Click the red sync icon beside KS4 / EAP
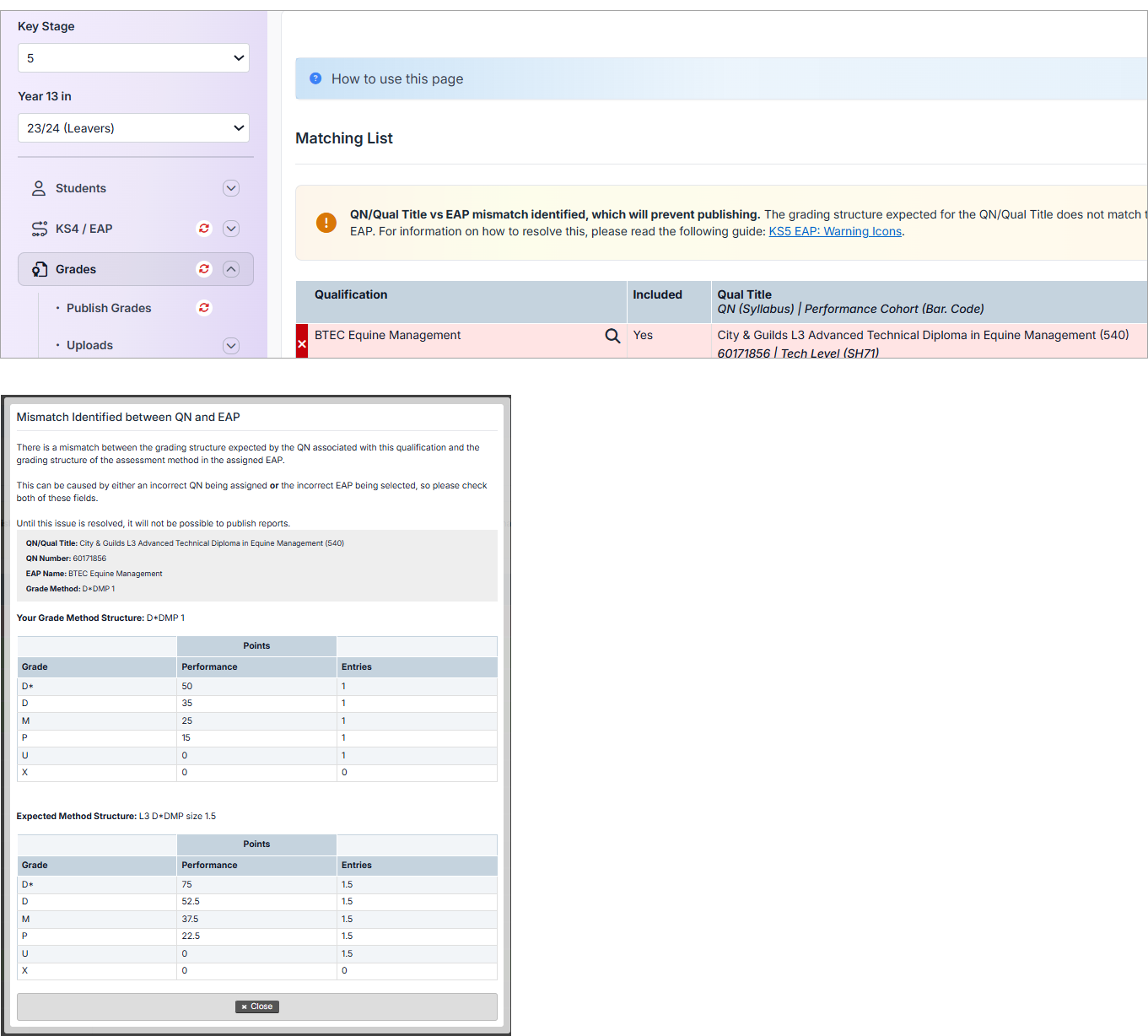The height and width of the screenshot is (1036, 1148). coord(204,229)
